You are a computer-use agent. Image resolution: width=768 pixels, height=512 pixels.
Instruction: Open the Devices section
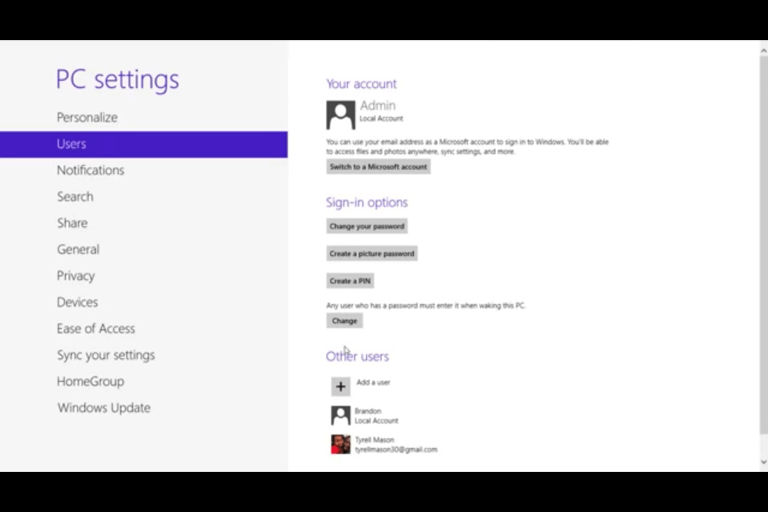point(77,302)
